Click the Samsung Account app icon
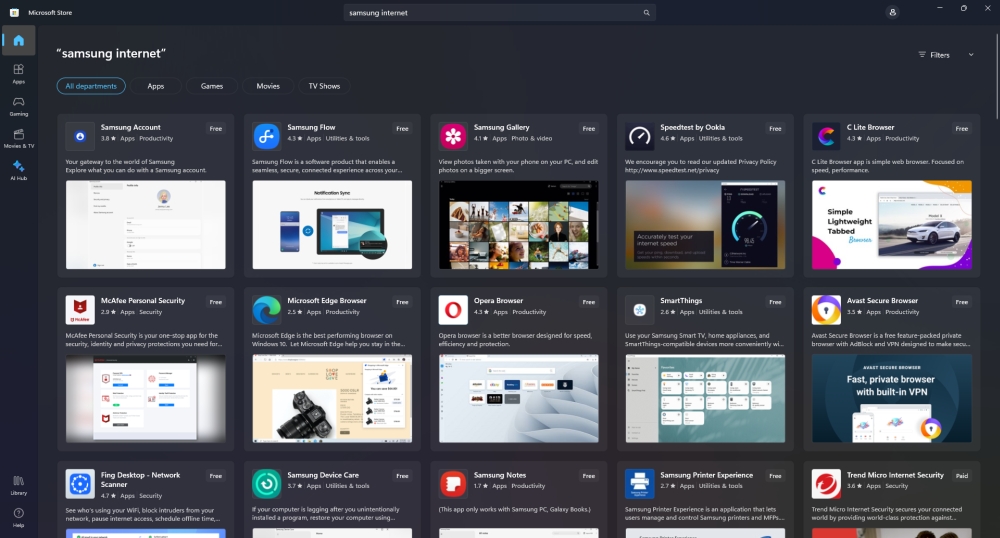Image resolution: width=1000 pixels, height=538 pixels. tap(80, 136)
